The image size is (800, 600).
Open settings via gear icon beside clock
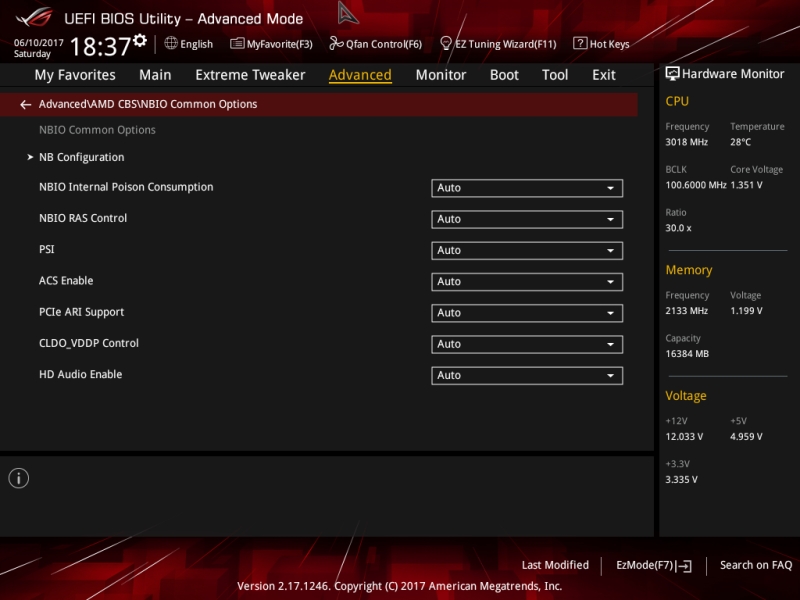[140, 40]
